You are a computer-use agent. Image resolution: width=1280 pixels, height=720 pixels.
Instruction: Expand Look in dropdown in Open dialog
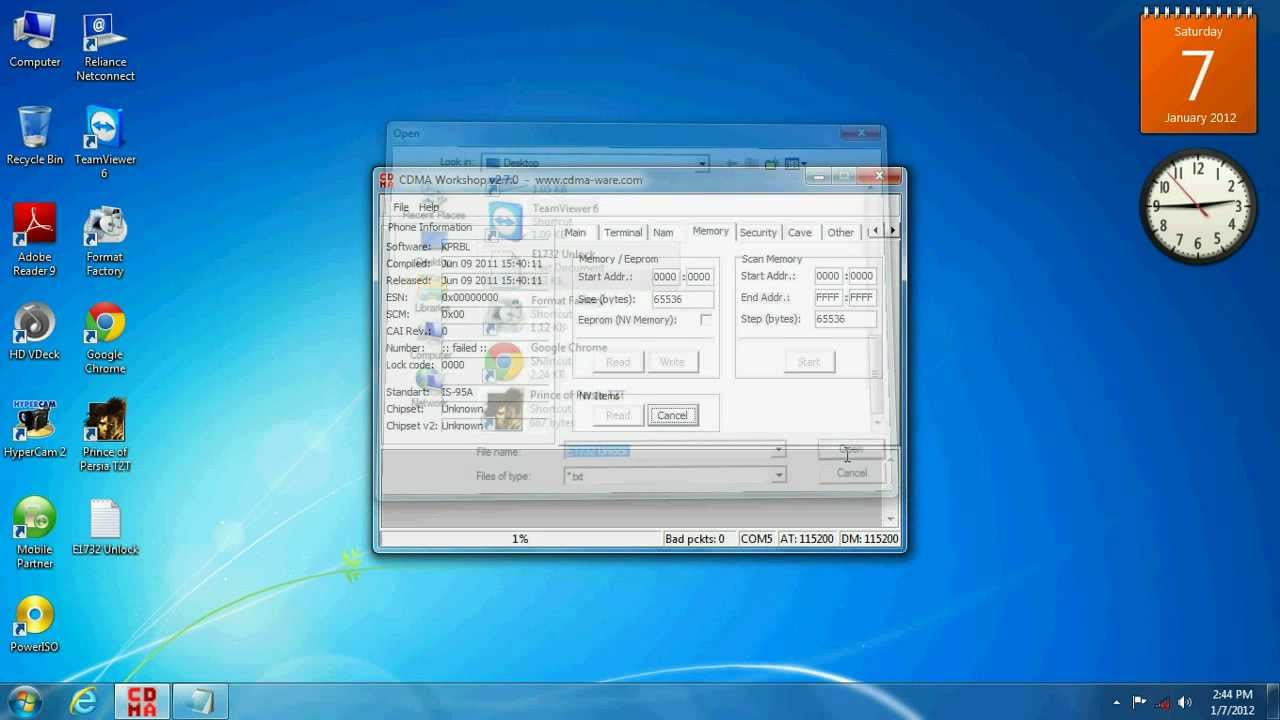pyautogui.click(x=702, y=162)
